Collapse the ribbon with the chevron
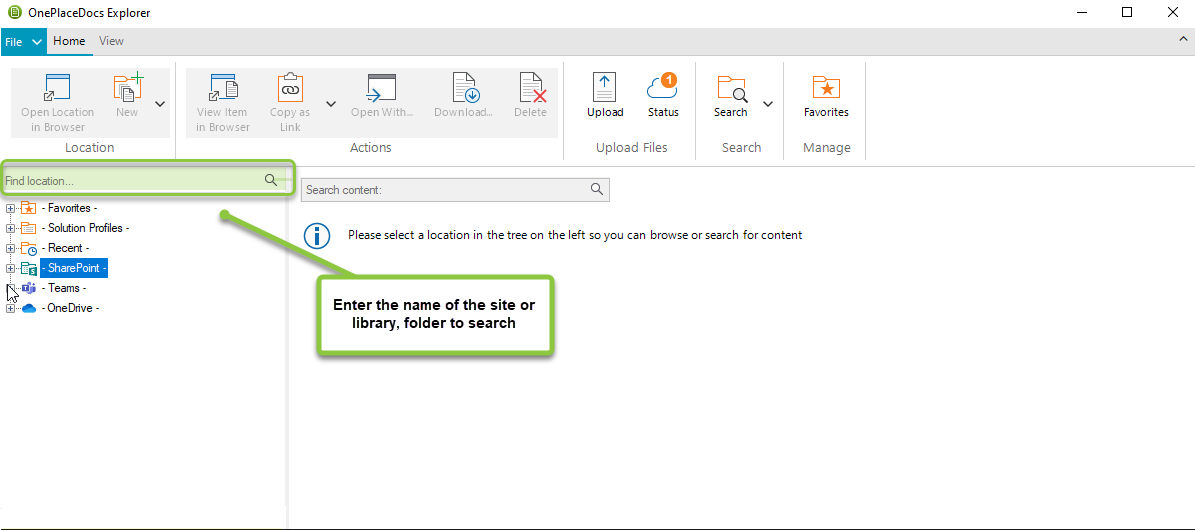This screenshot has height=530, width=1195. (1184, 40)
